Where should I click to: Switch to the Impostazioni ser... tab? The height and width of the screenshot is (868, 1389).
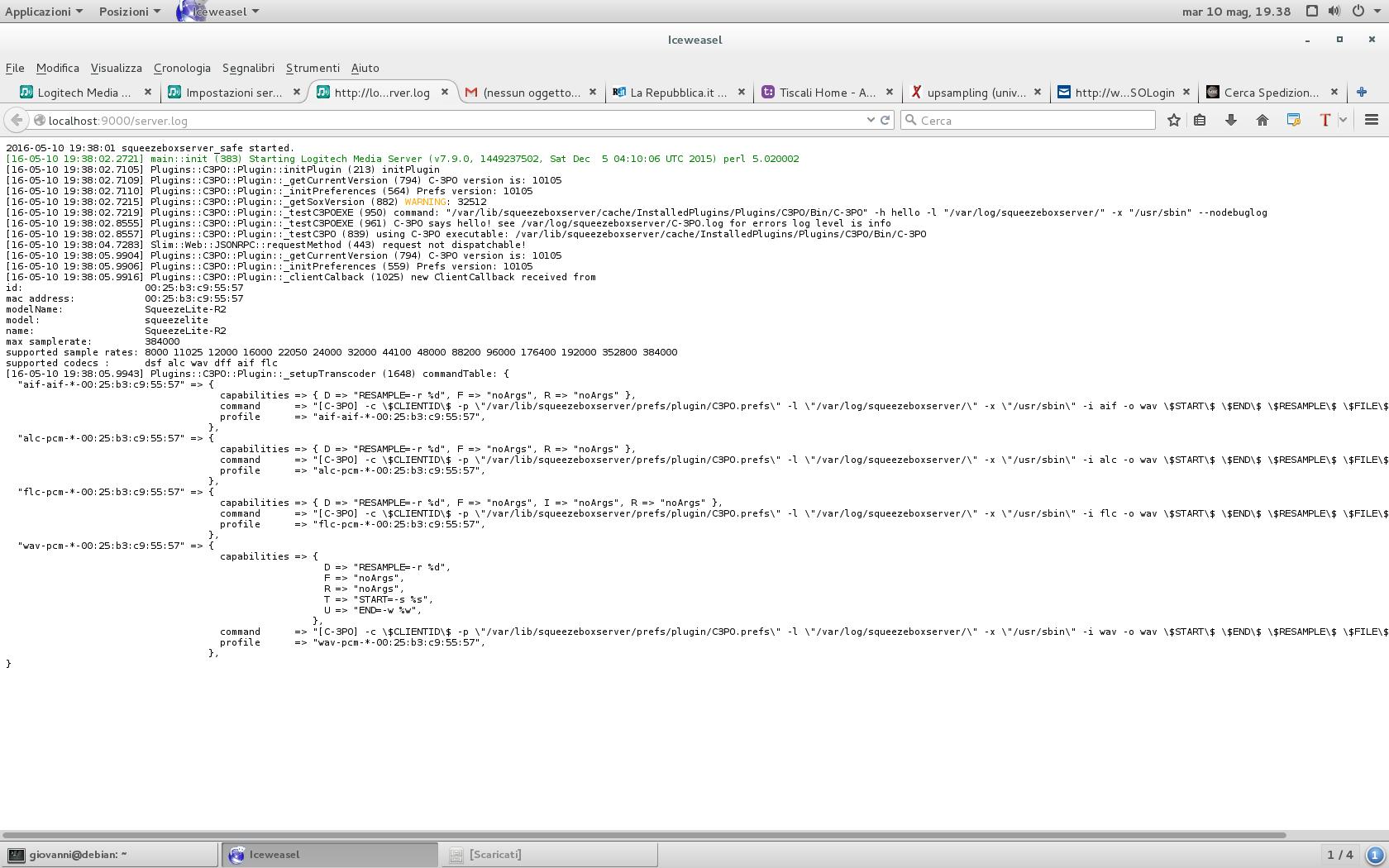click(x=234, y=93)
